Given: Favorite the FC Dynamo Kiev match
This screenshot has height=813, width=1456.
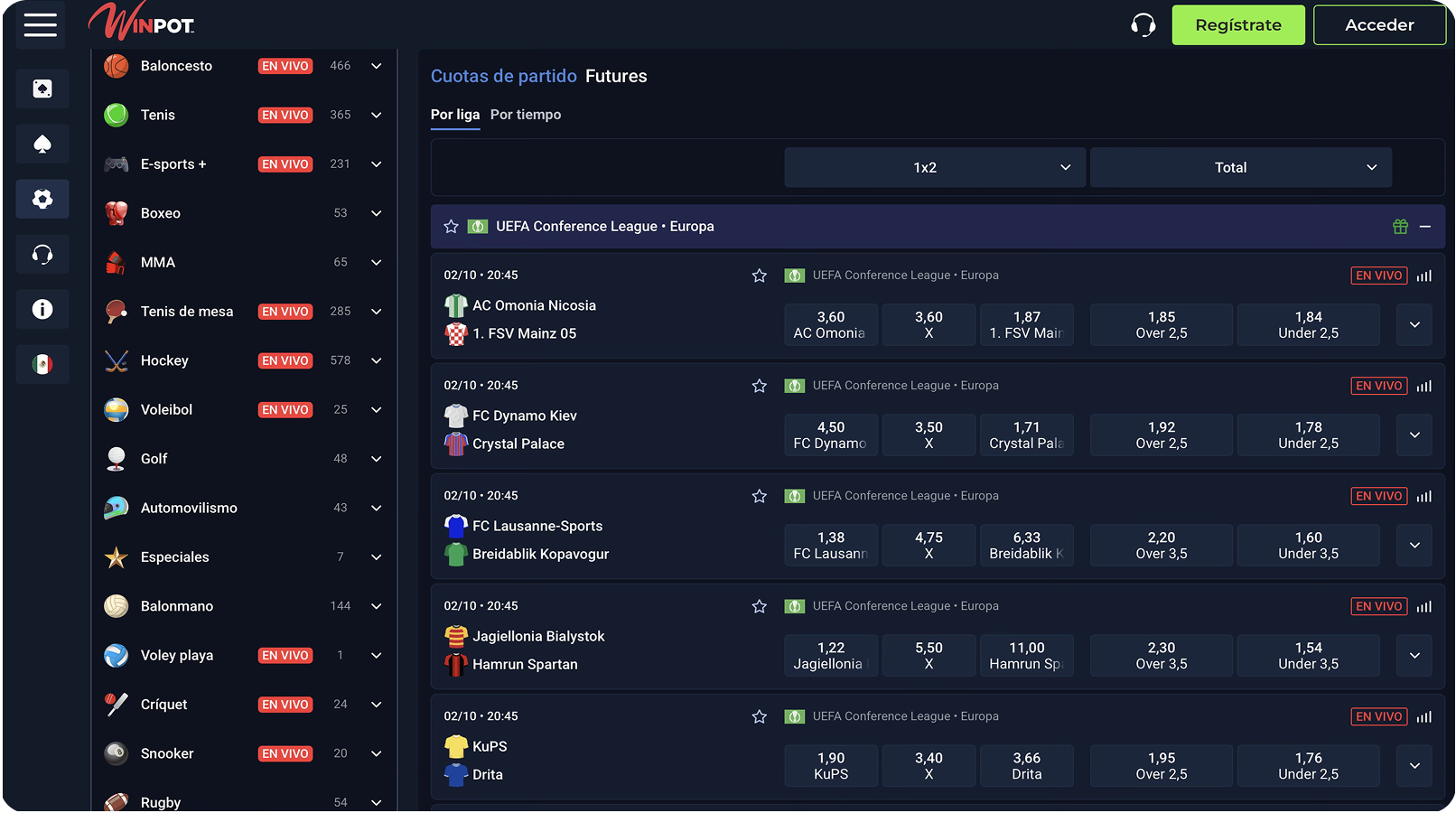Looking at the screenshot, I should coord(759,386).
